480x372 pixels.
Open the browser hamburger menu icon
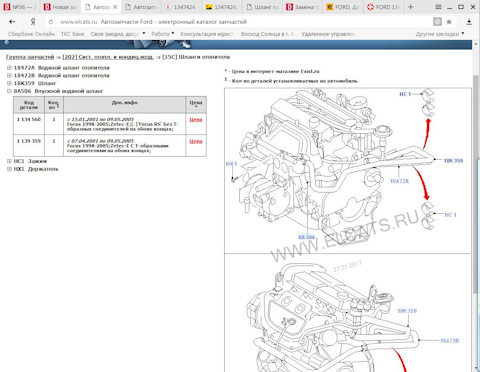click(x=438, y=7)
